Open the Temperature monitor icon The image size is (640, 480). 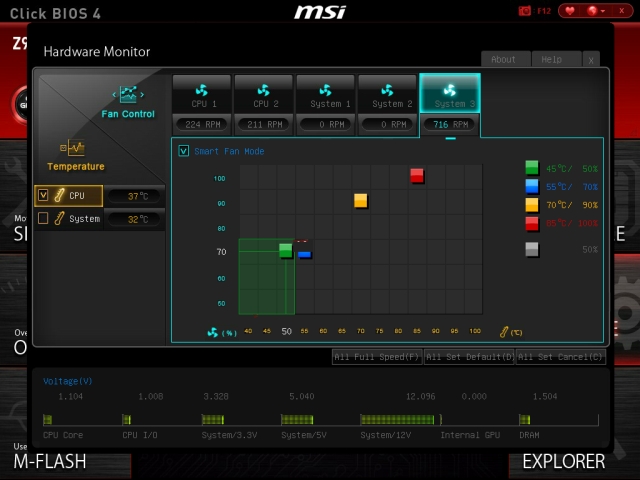pyautogui.click(x=72, y=148)
